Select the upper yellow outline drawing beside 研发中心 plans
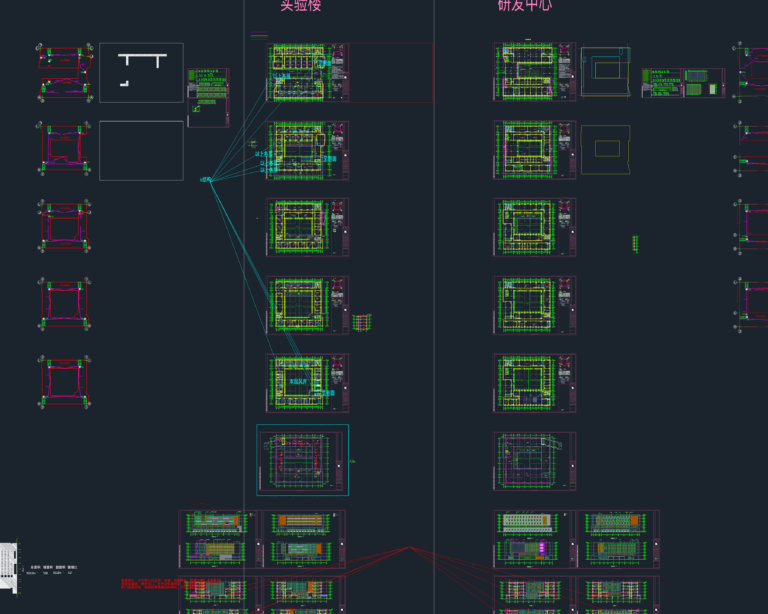Image resolution: width=768 pixels, height=614 pixels. pos(605,71)
